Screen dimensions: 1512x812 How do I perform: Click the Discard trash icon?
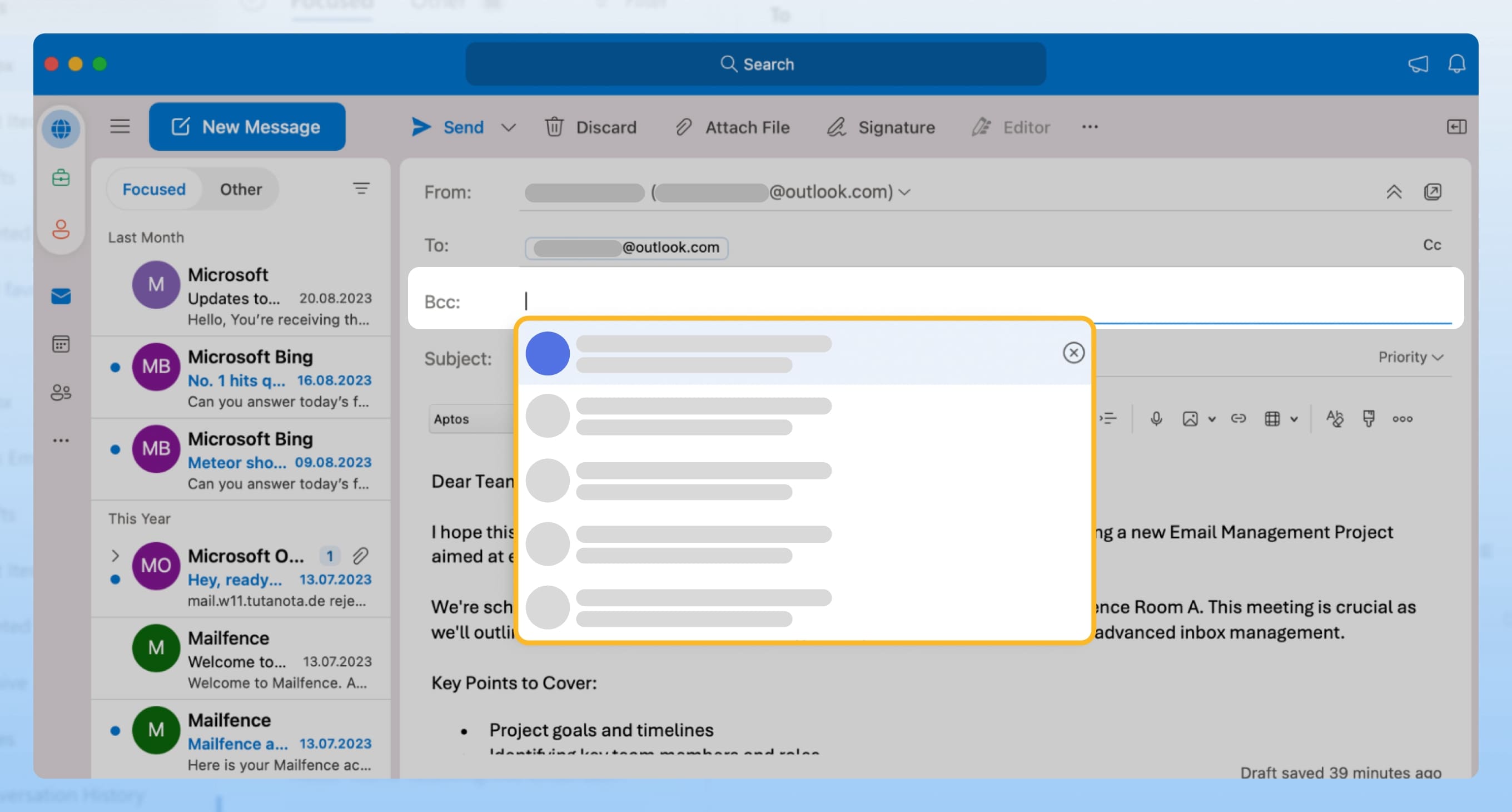554,127
